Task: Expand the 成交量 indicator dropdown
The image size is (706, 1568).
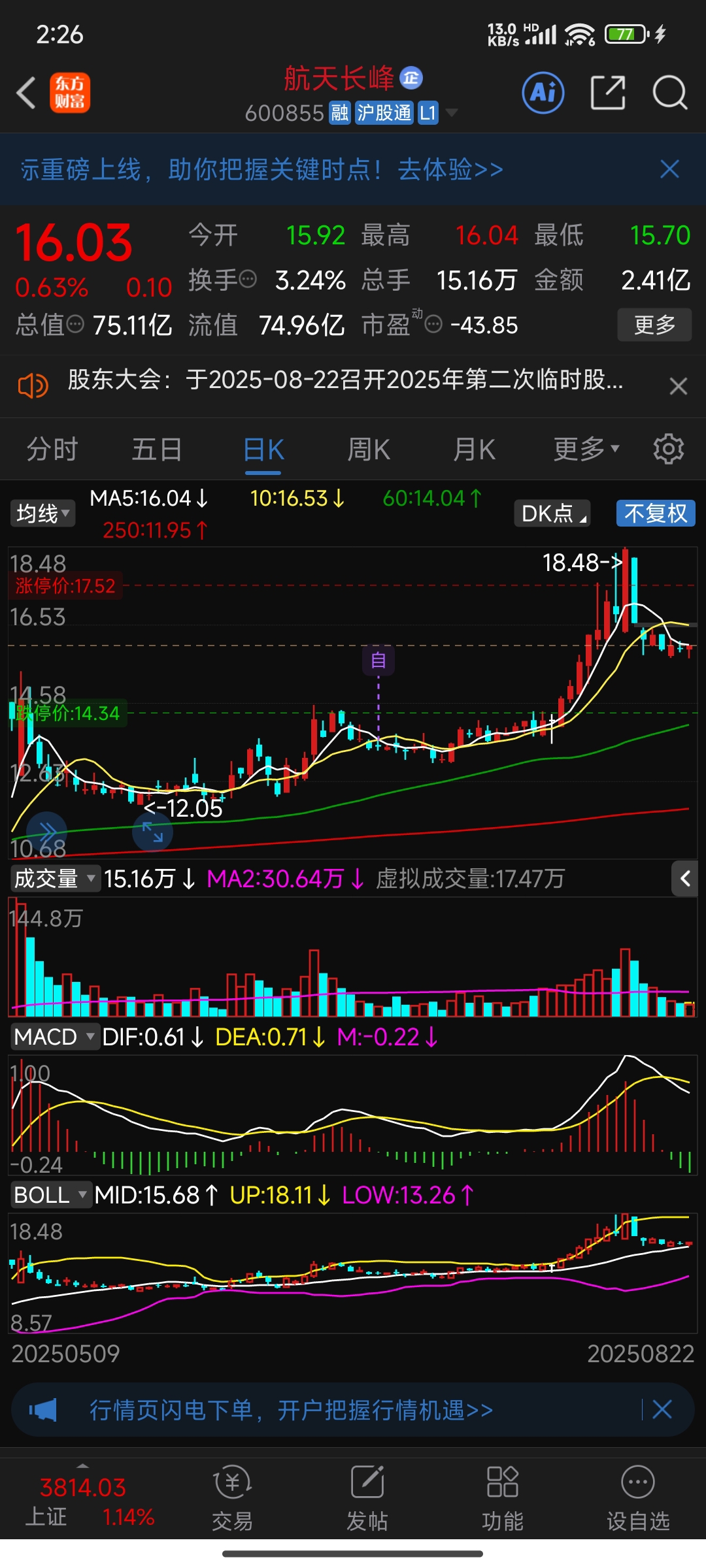Action: coord(55,879)
